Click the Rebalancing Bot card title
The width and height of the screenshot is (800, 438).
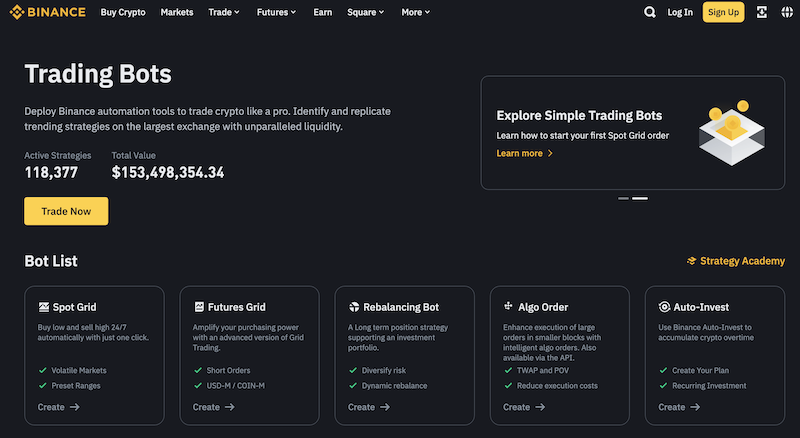(401, 307)
